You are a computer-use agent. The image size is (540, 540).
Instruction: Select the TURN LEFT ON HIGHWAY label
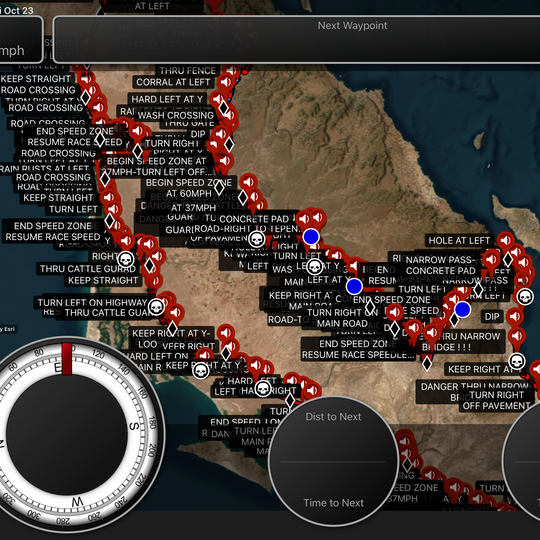click(x=92, y=302)
